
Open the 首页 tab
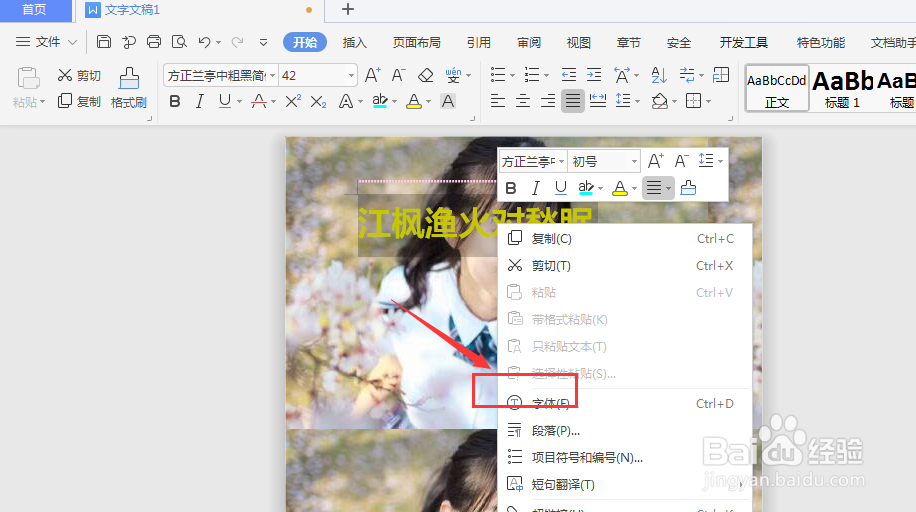[34, 10]
